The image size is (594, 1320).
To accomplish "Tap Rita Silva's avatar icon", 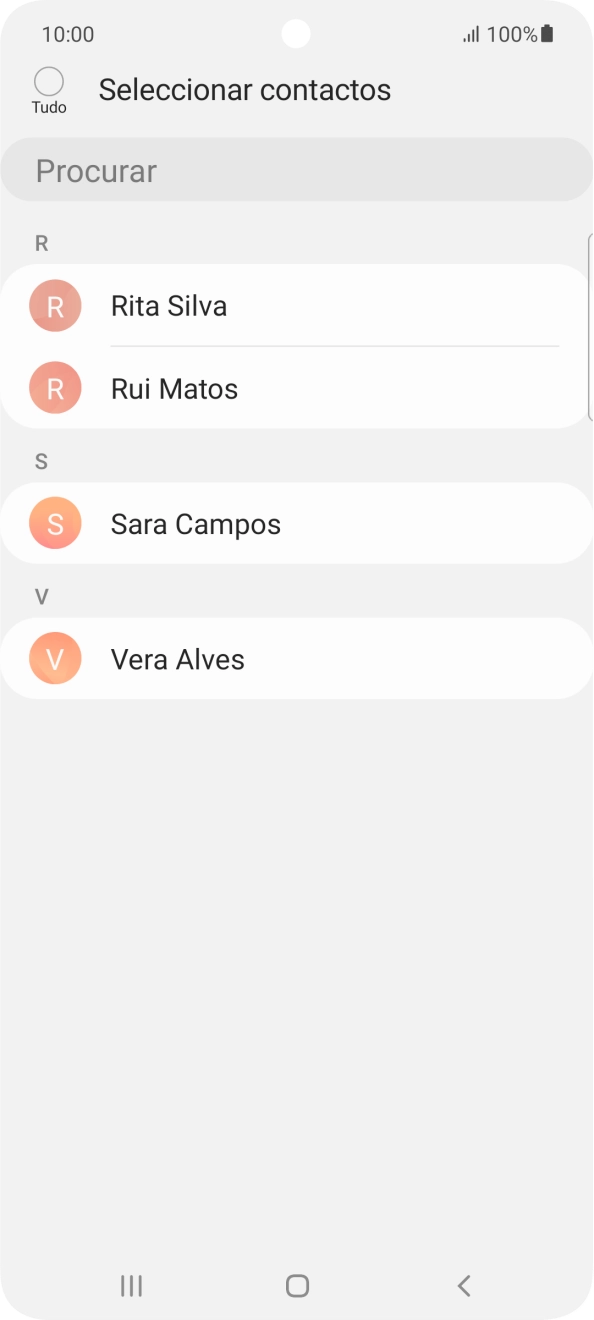I will click(x=55, y=306).
